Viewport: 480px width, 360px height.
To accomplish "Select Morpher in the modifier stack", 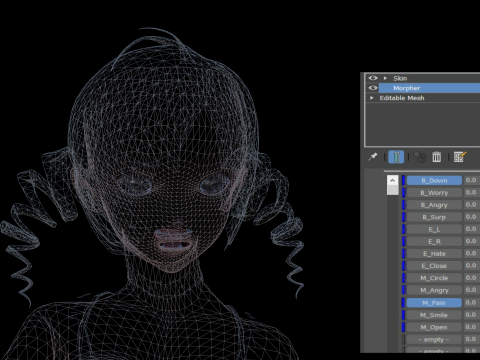I will pos(430,88).
